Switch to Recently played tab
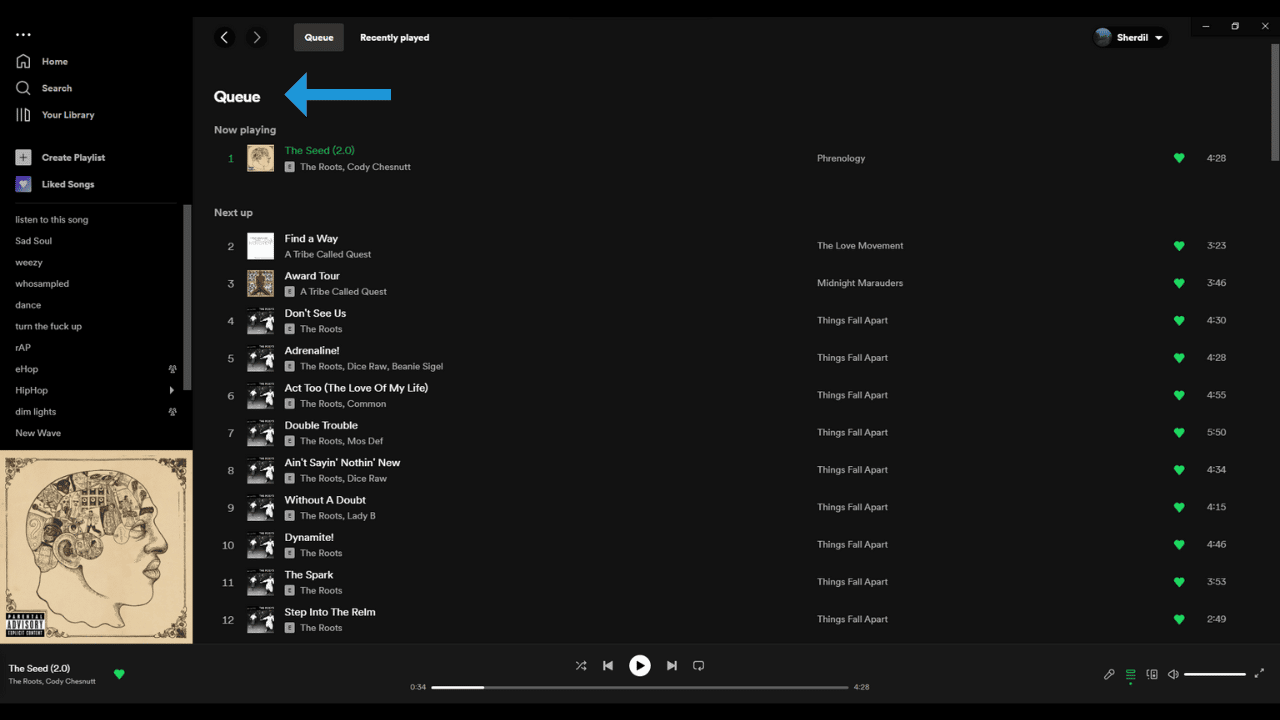1280x720 pixels. coord(395,37)
